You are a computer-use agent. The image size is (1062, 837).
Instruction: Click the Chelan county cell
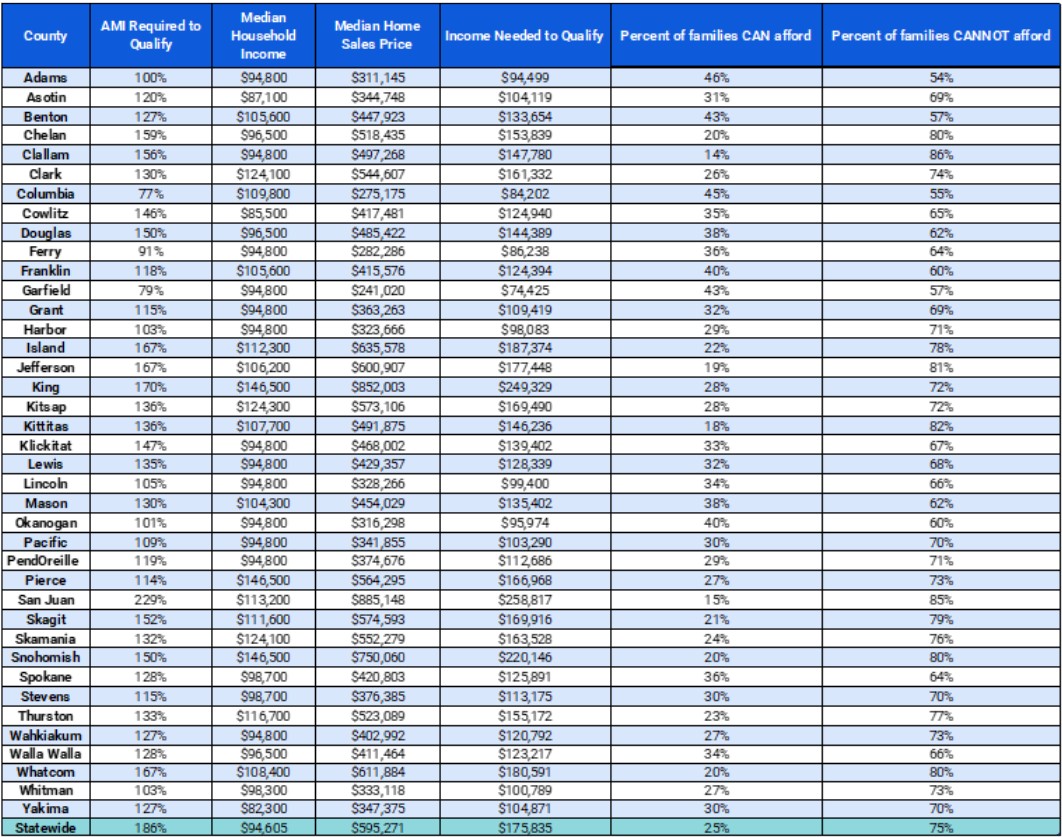click(x=45, y=135)
